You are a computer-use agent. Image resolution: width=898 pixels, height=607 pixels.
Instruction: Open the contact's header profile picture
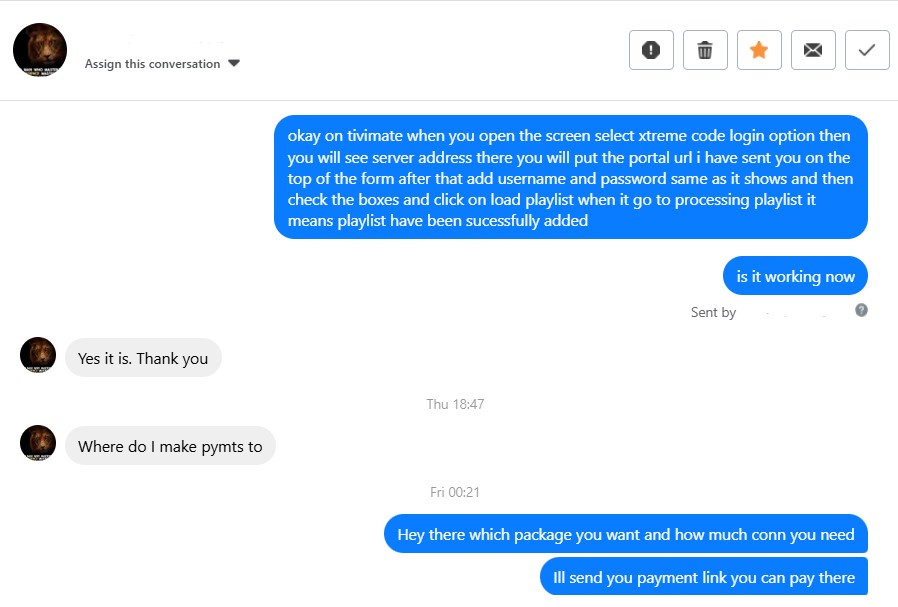tap(40, 50)
